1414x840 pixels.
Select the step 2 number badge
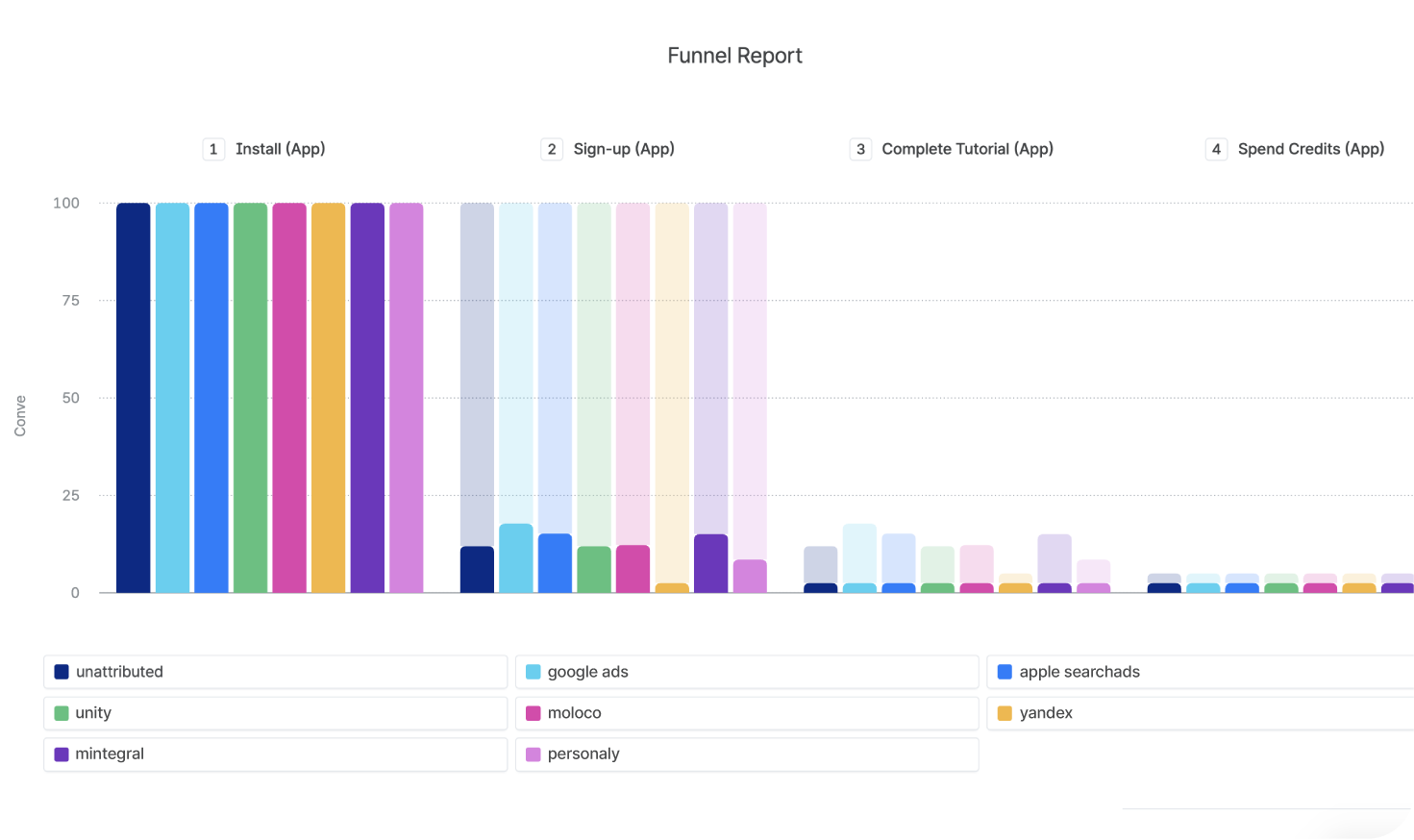coord(552,149)
